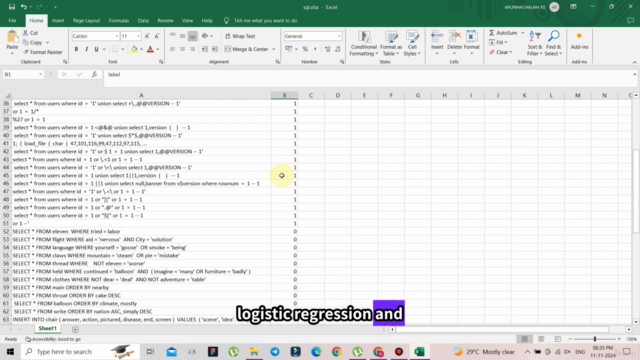Increase font size with the larger A icon

tap(147, 36)
